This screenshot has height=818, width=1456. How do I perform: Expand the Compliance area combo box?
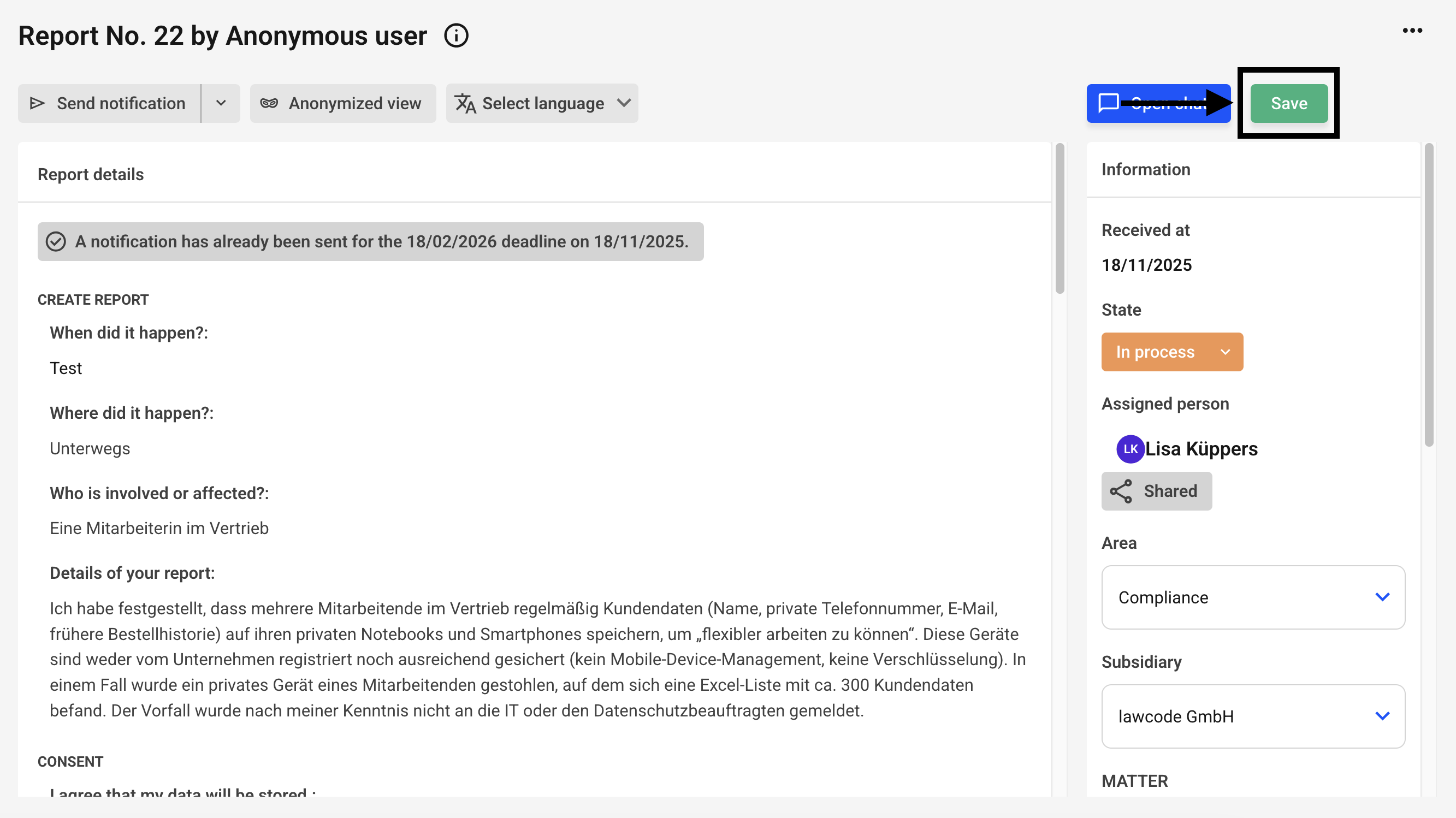pyautogui.click(x=1253, y=597)
